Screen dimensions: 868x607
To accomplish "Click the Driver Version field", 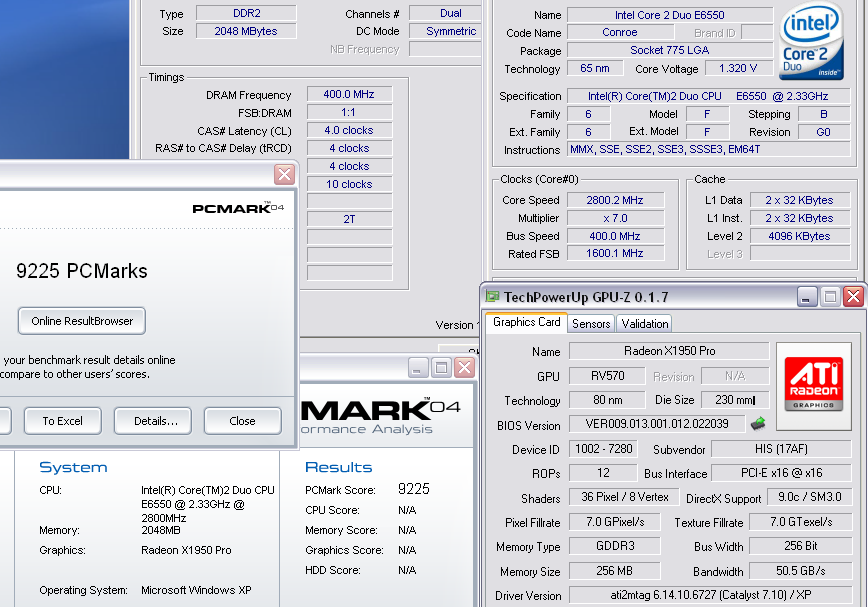I will click(711, 595).
